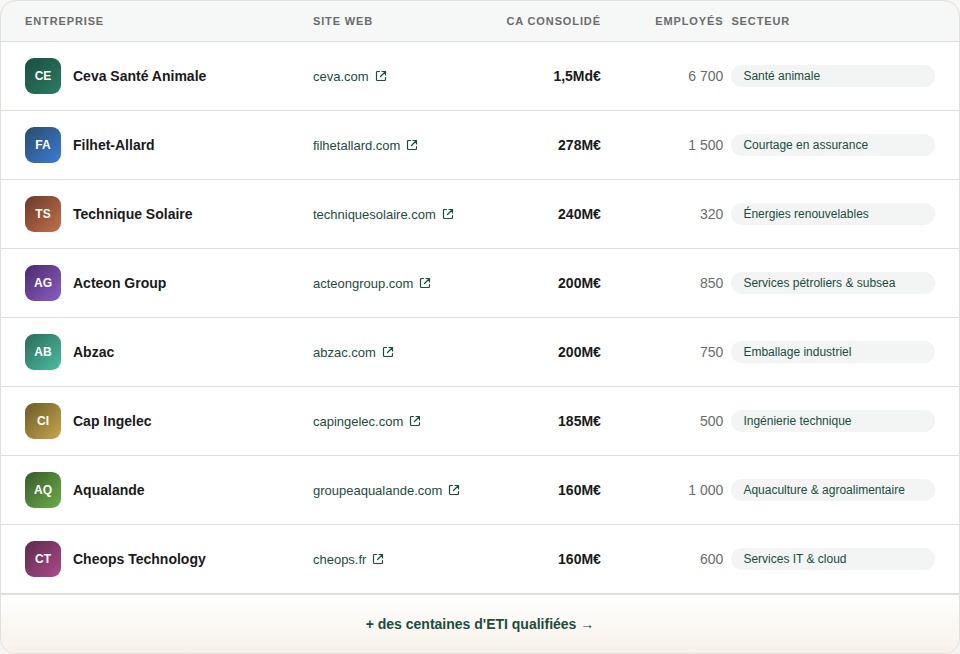Screen dimensions: 960x654
Task: Visit the acteongroup.com website link
Action: click(x=362, y=283)
